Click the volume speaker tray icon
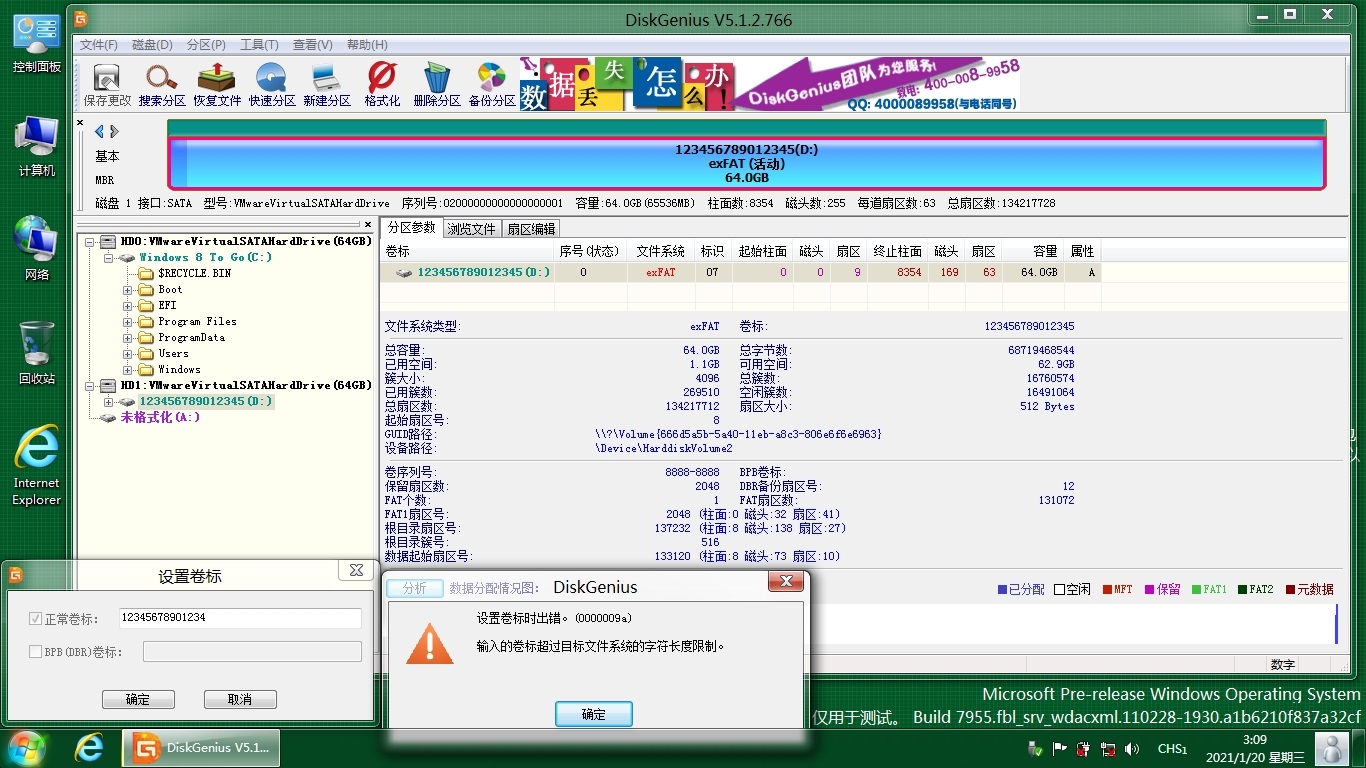The width and height of the screenshot is (1366, 768). (x=1132, y=749)
